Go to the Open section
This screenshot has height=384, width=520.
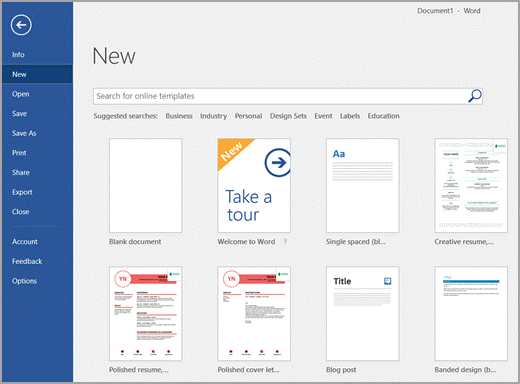point(21,94)
